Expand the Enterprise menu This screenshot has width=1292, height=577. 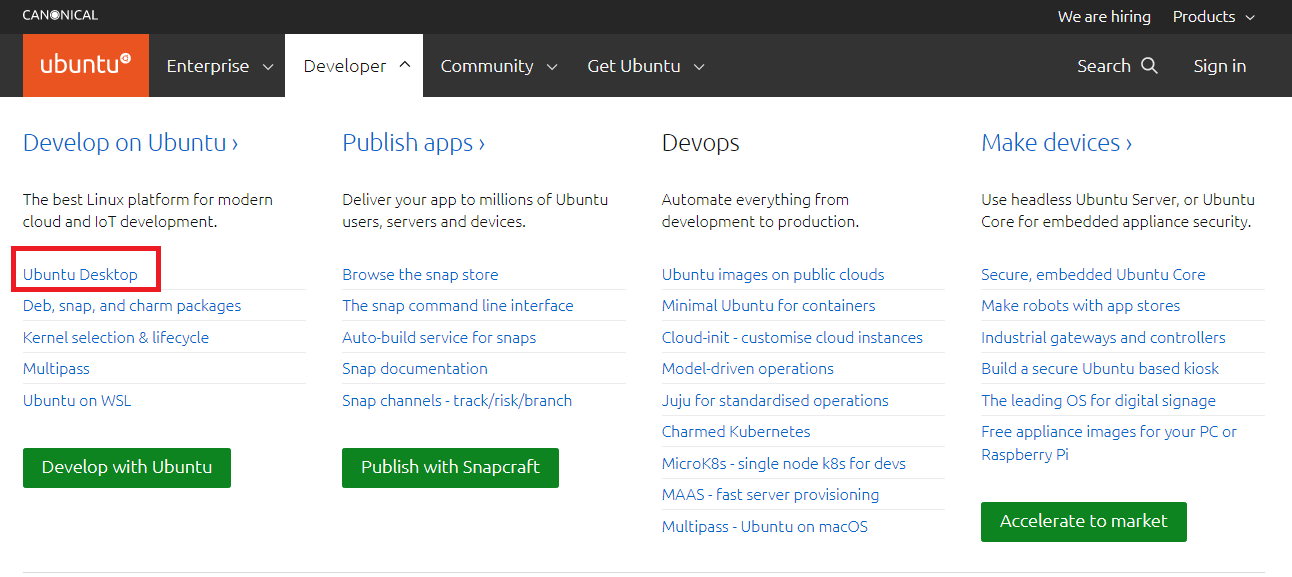[x=220, y=66]
